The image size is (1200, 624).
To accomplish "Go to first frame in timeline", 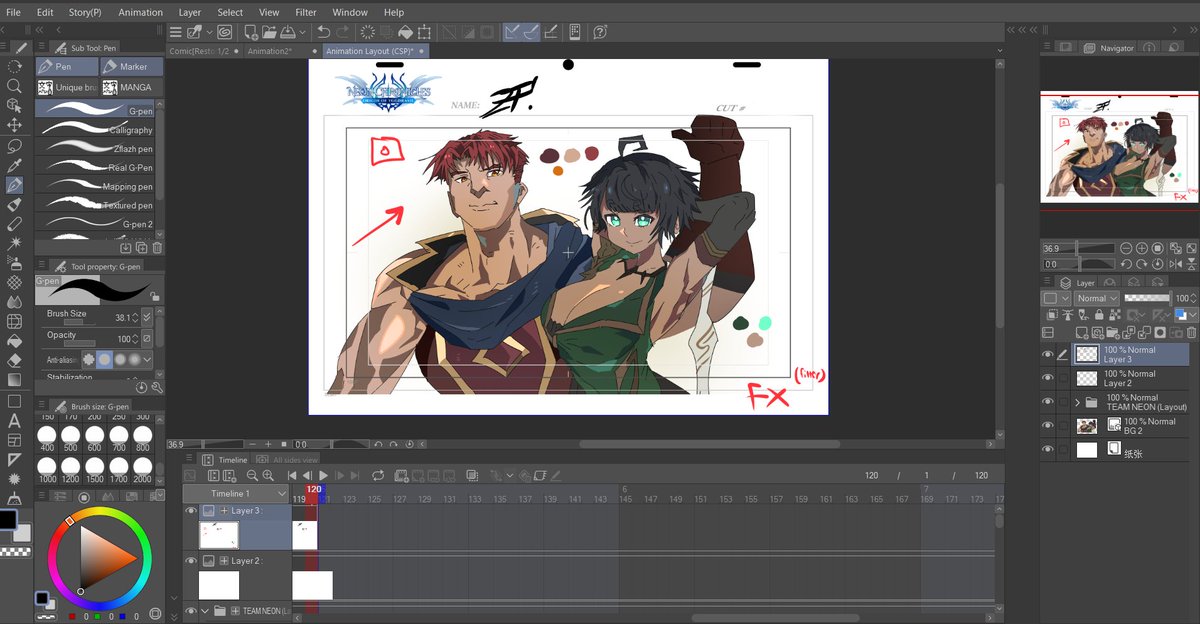I will pyautogui.click(x=291, y=476).
